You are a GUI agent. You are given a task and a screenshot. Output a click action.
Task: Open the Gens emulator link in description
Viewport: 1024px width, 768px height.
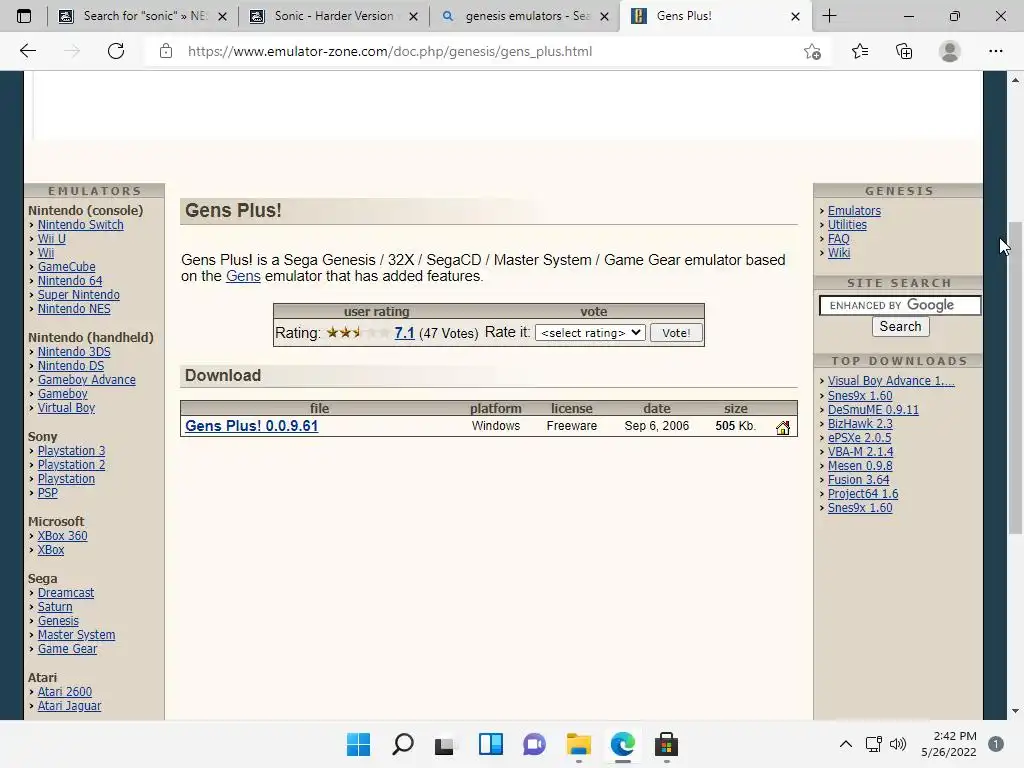coord(243,276)
